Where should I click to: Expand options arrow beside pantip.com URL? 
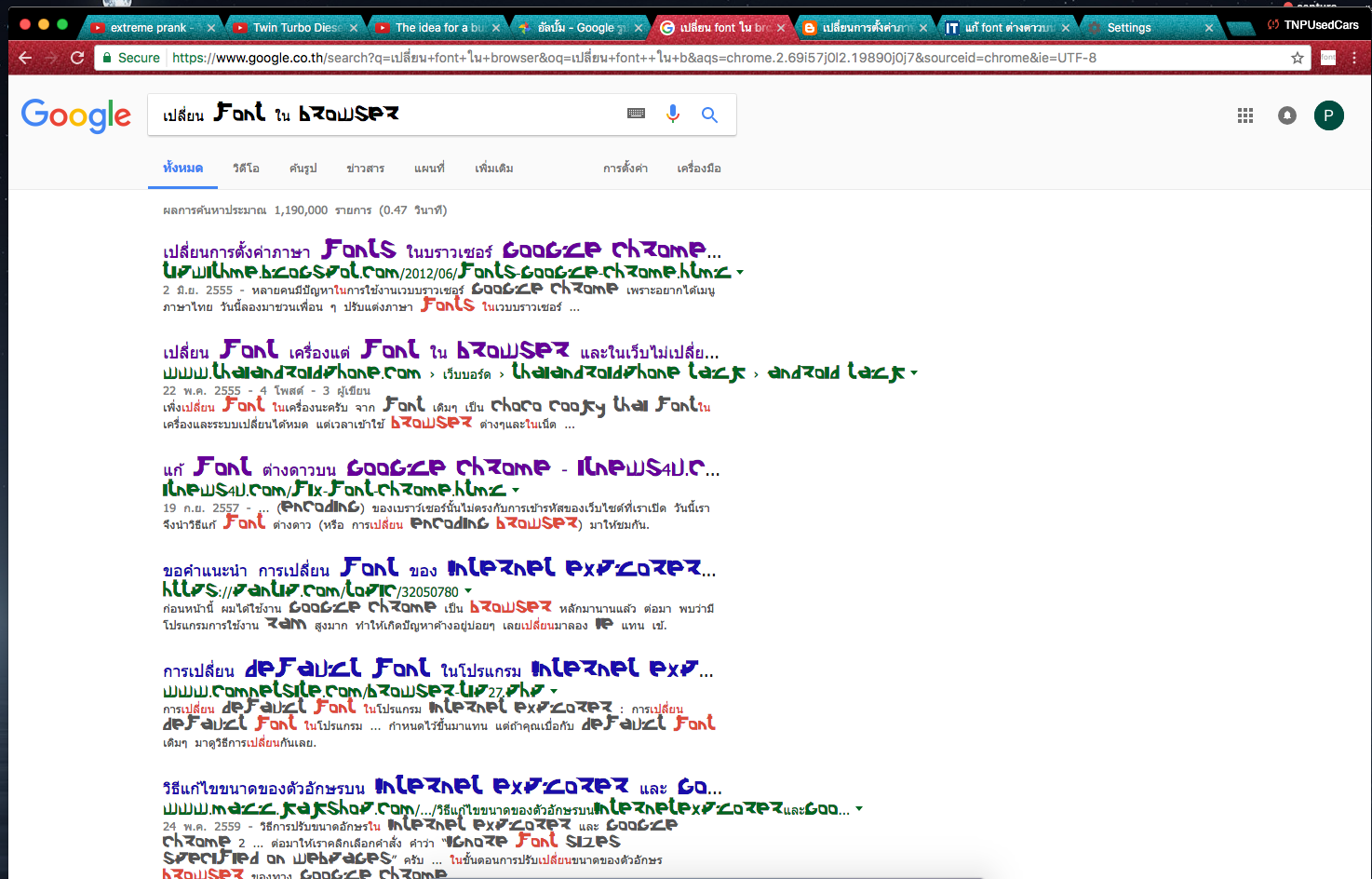468,591
